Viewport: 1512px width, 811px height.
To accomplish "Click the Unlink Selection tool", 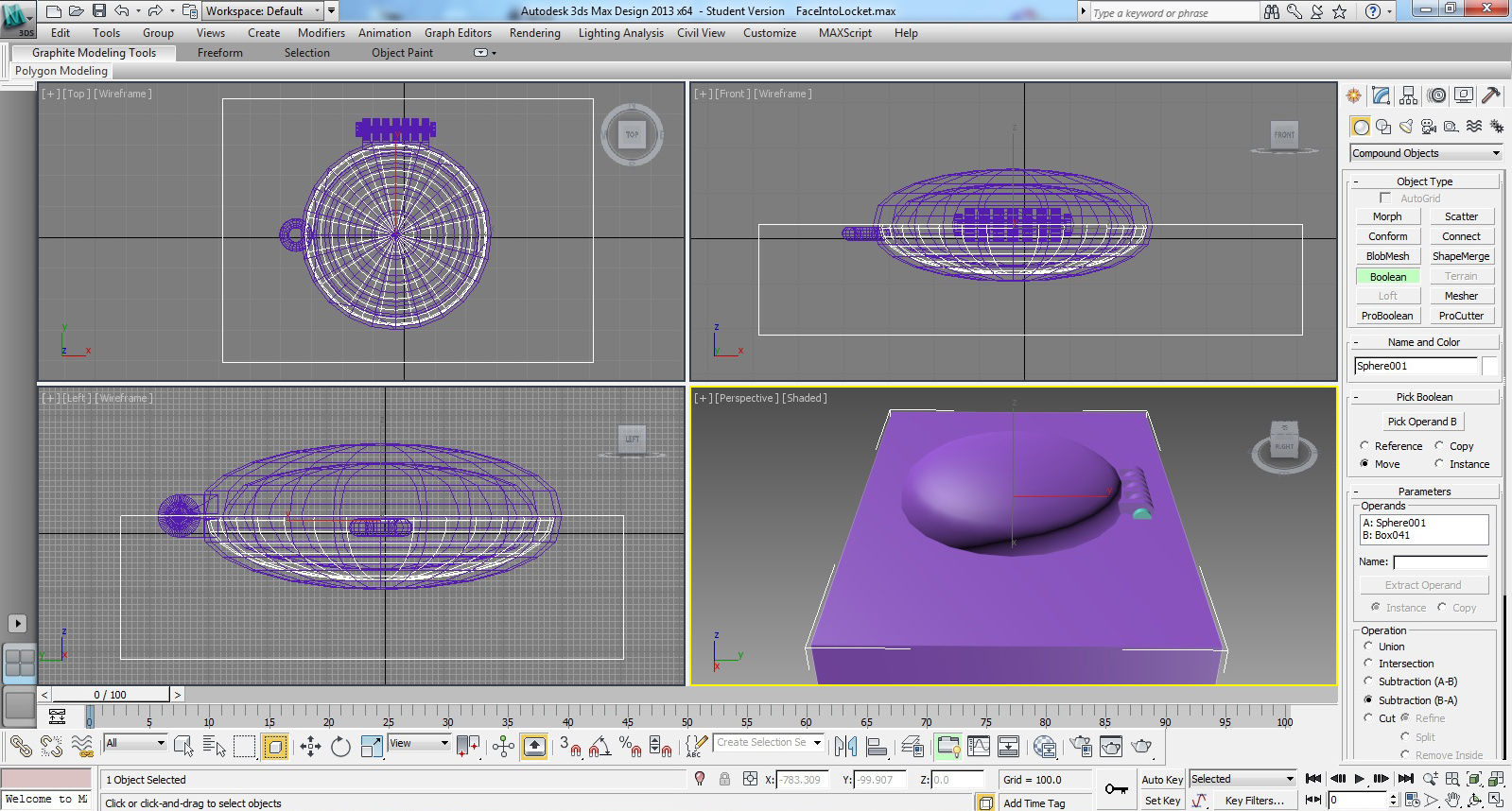I will click(x=51, y=746).
